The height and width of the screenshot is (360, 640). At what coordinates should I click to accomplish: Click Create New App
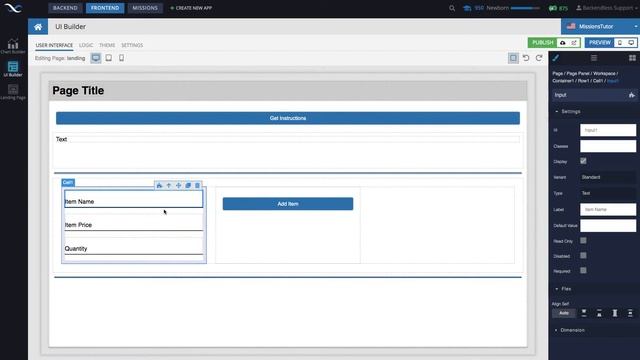191,8
